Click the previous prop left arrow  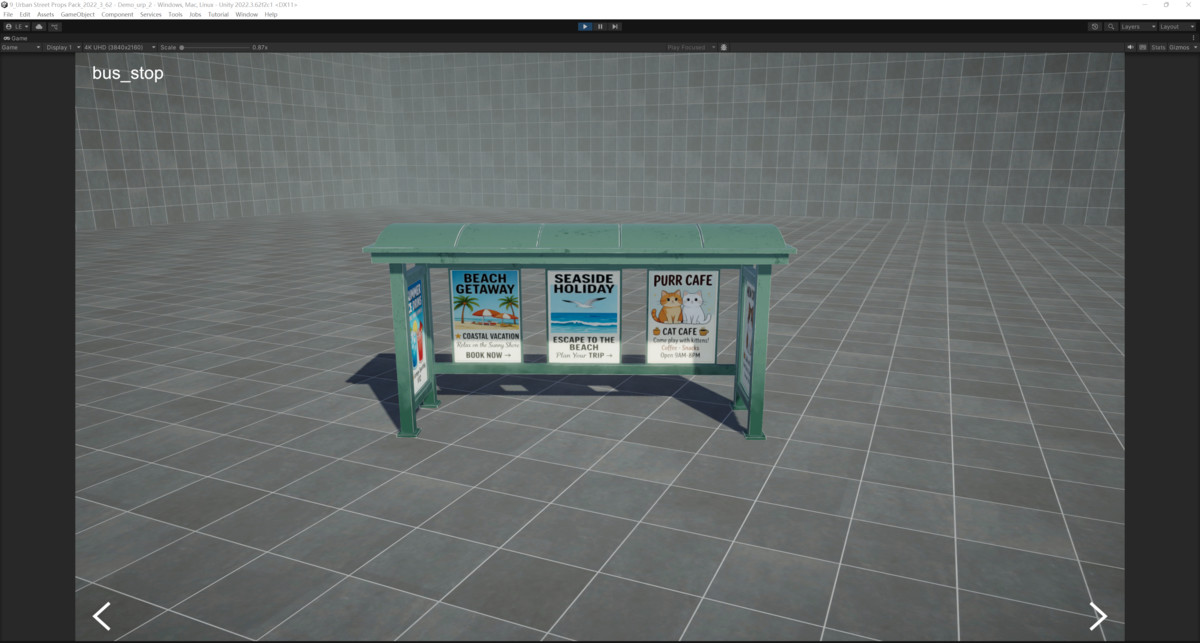pos(101,616)
